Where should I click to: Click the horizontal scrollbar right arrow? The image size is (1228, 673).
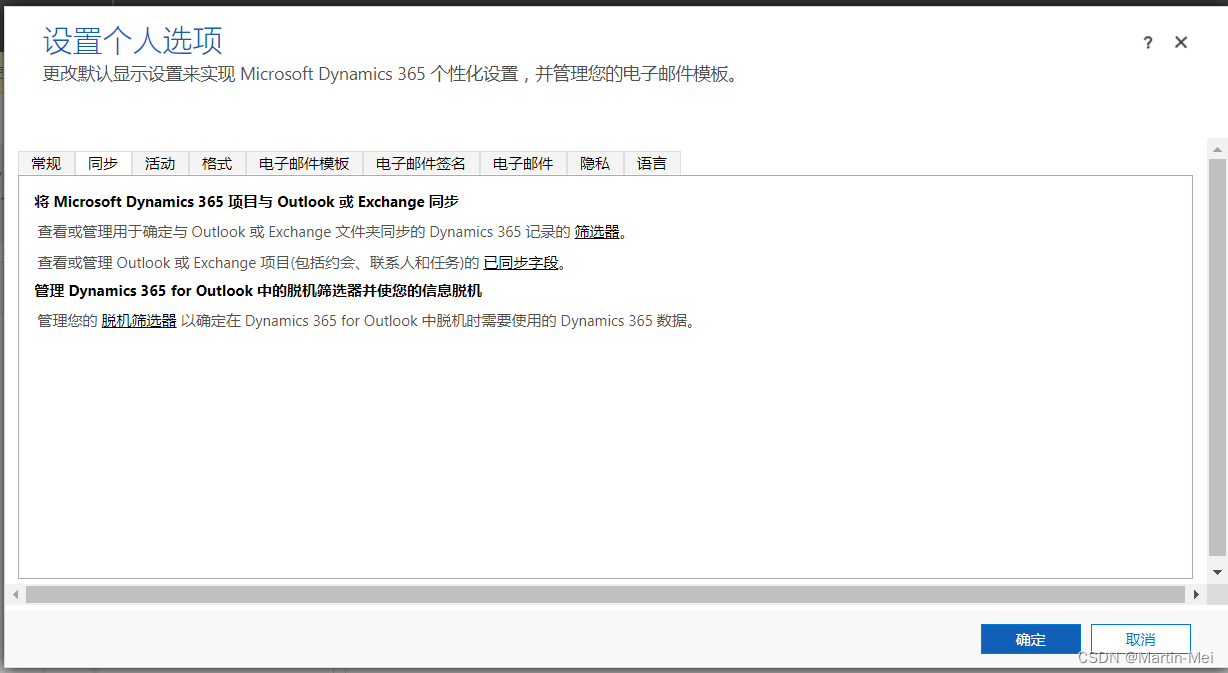[x=1196, y=594]
